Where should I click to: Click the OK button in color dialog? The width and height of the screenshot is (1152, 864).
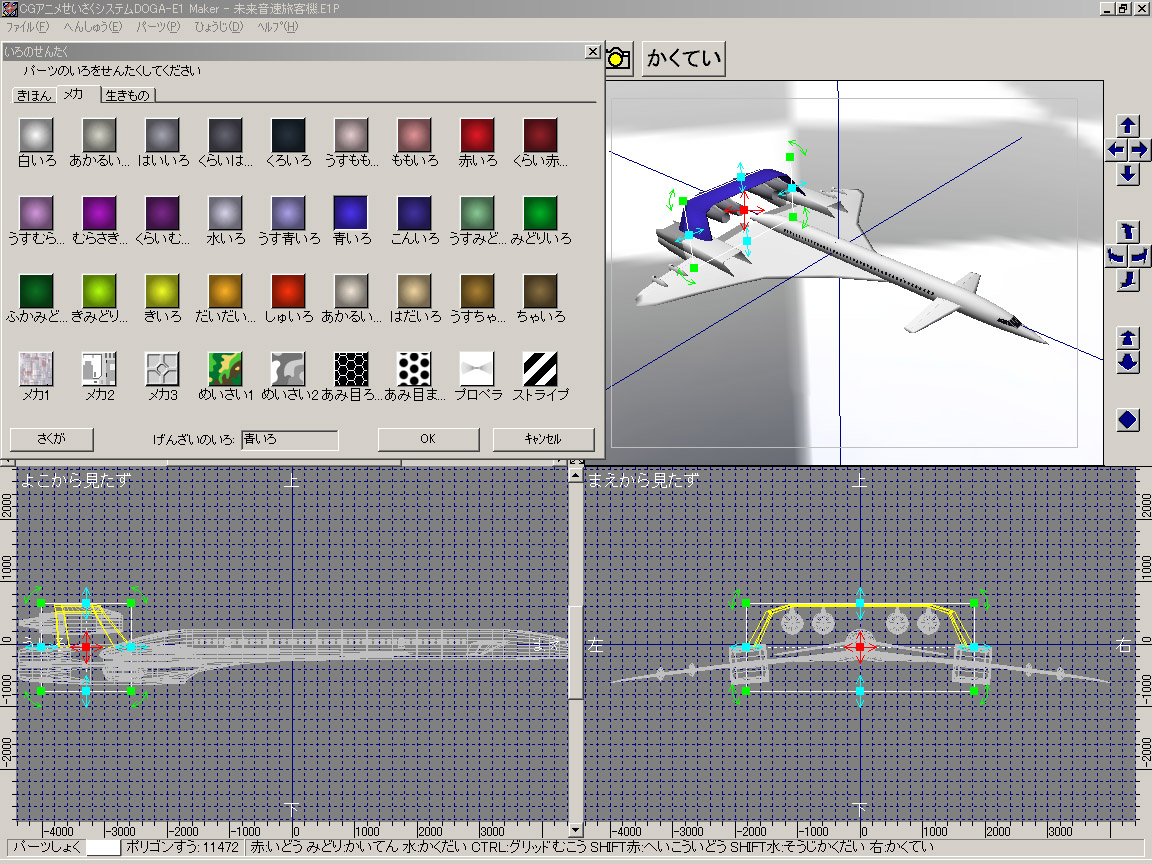coord(428,439)
